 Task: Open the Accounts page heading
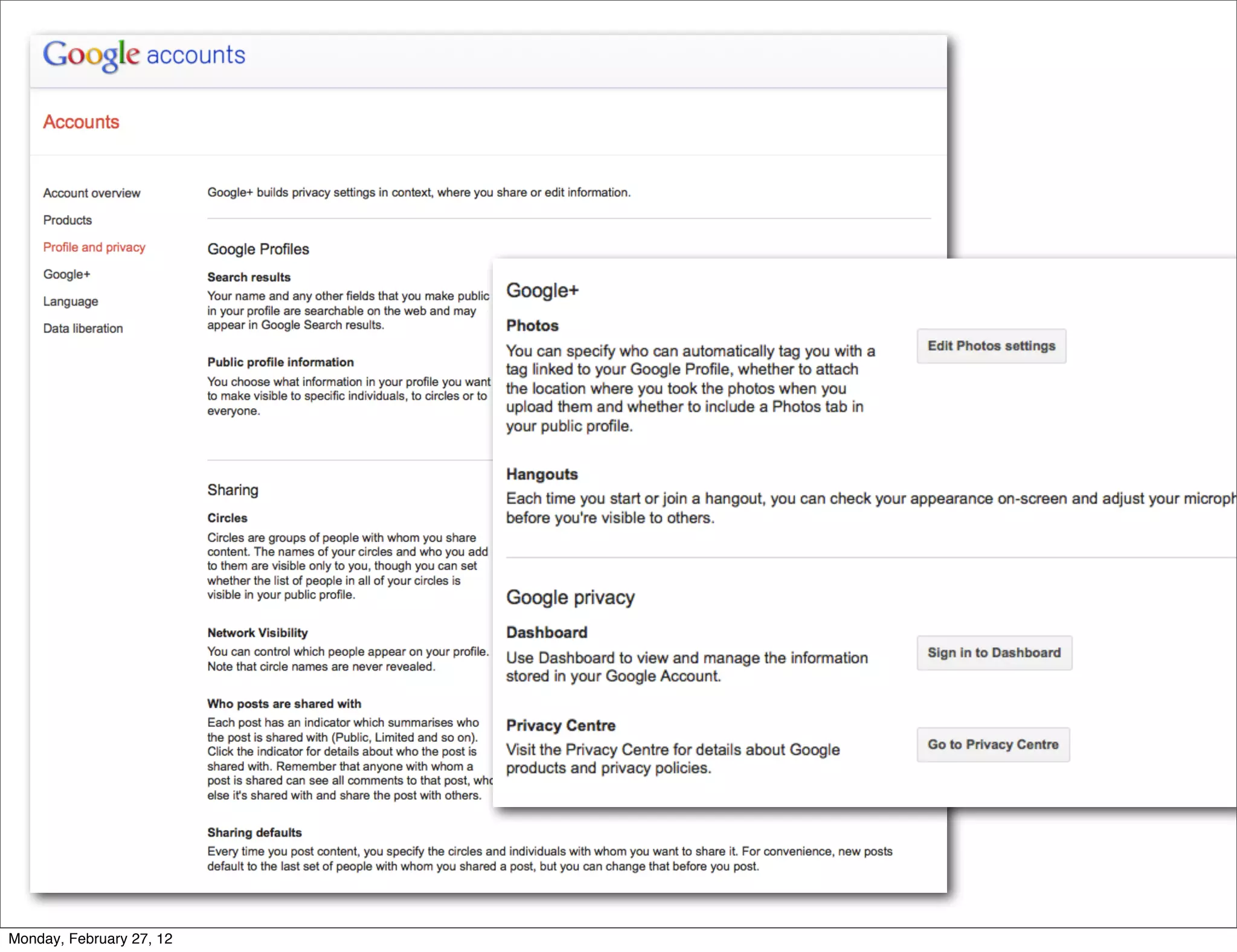pos(81,122)
